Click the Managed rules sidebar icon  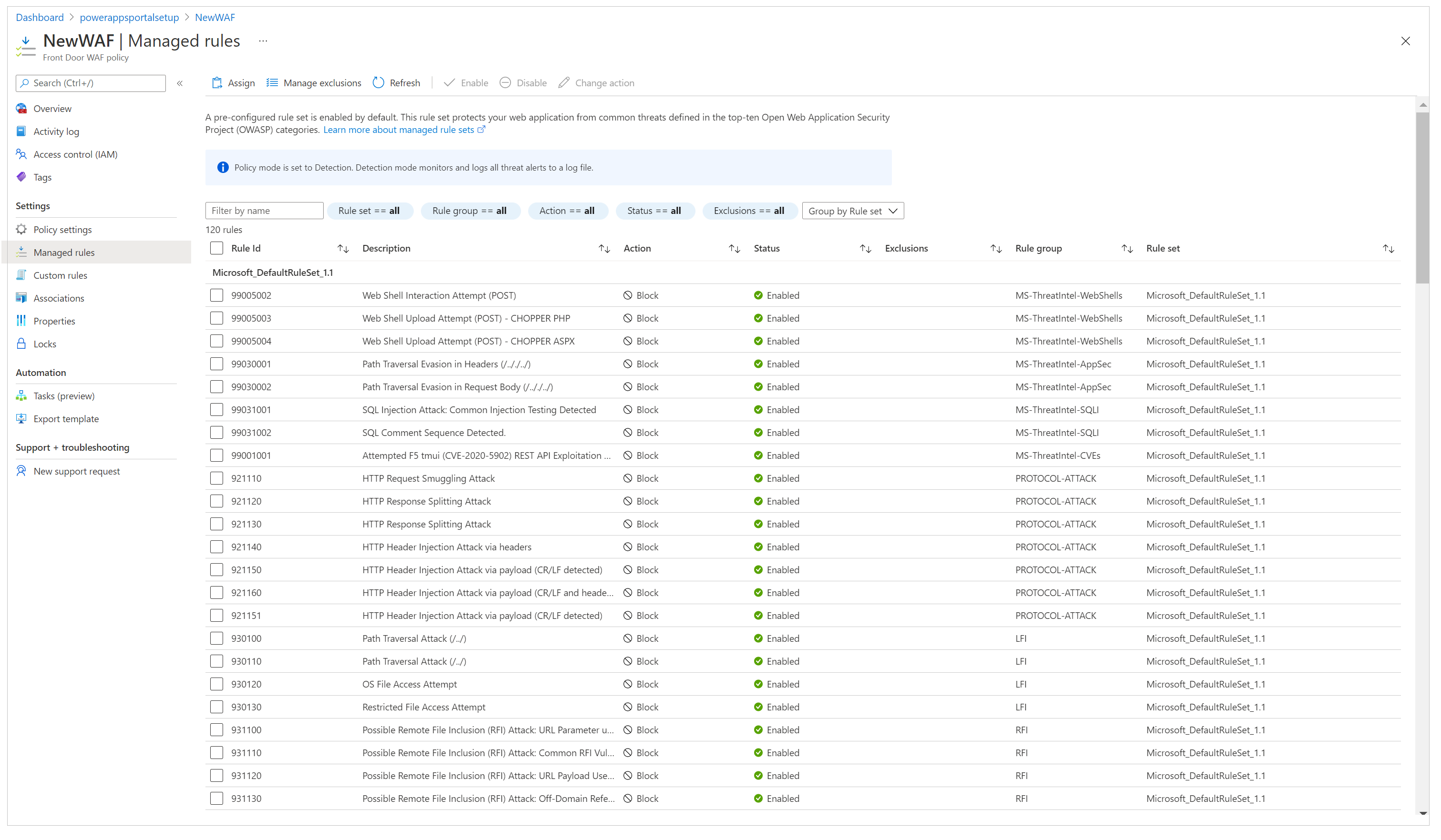(x=21, y=252)
